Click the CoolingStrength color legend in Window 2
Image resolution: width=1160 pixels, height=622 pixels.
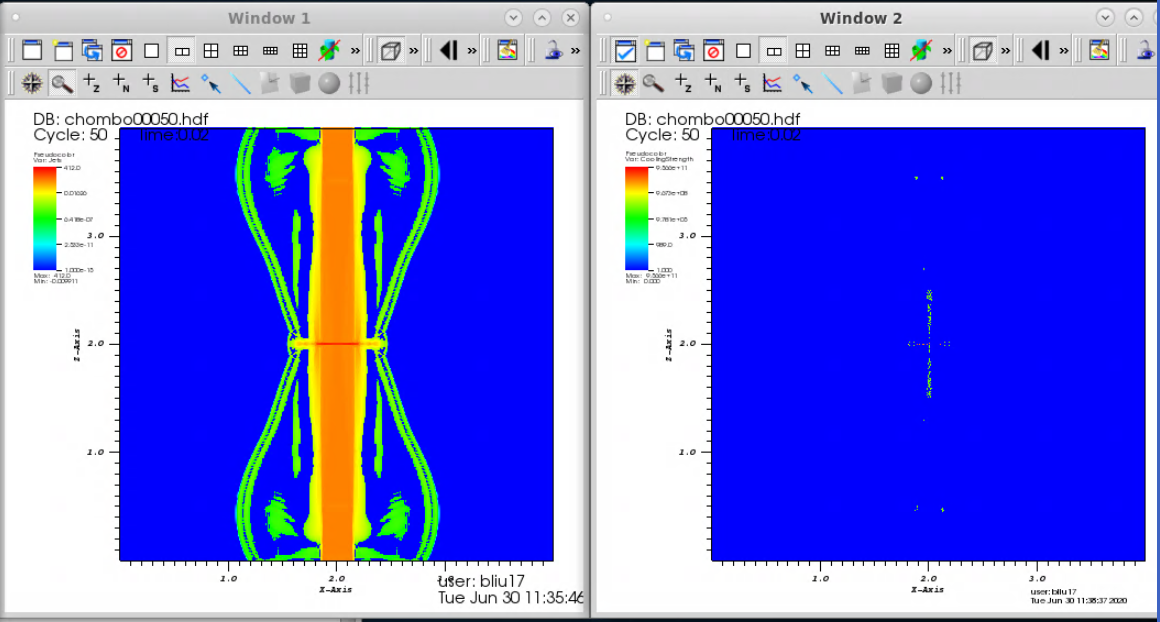[x=636, y=218]
